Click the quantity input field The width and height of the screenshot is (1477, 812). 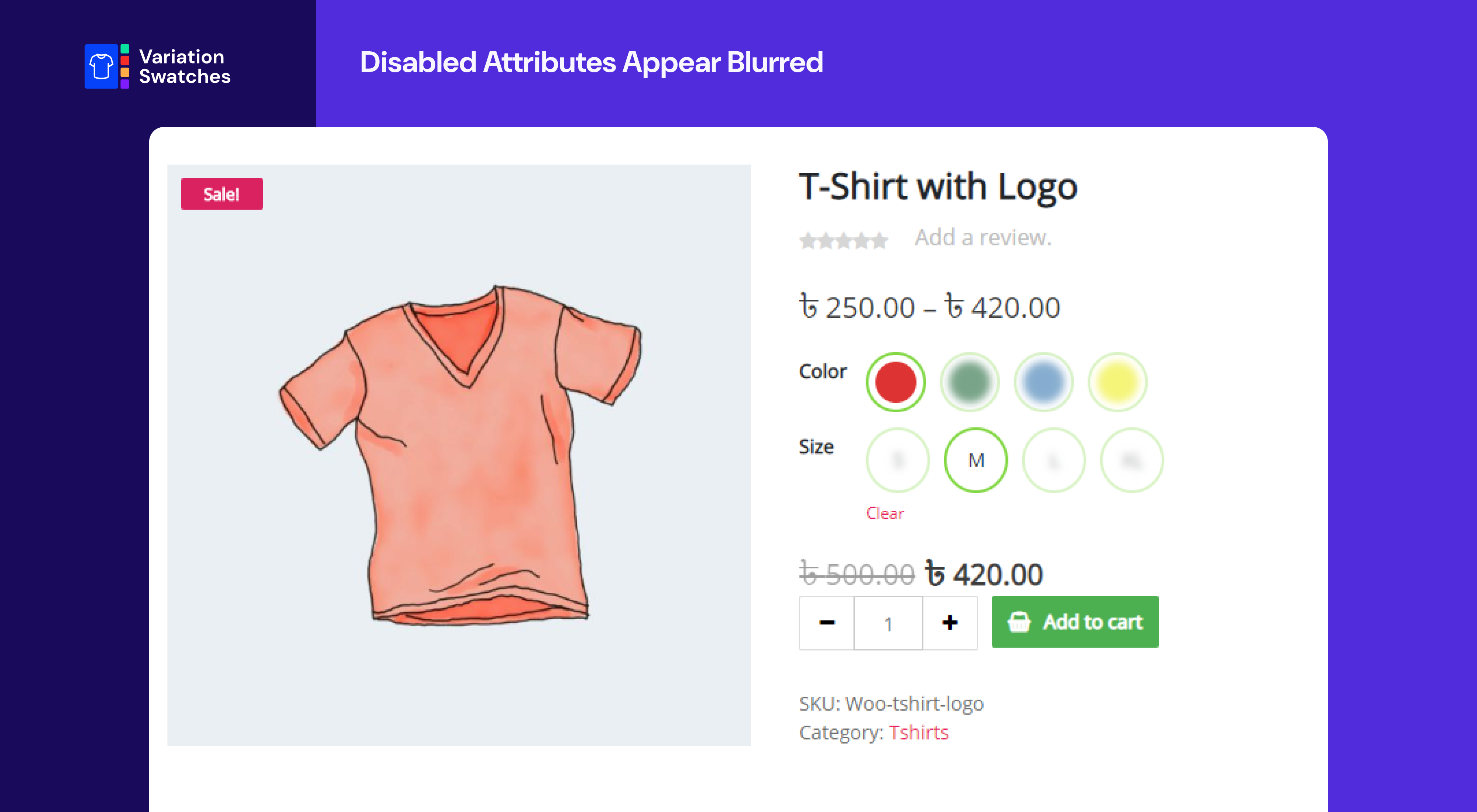[x=888, y=623]
